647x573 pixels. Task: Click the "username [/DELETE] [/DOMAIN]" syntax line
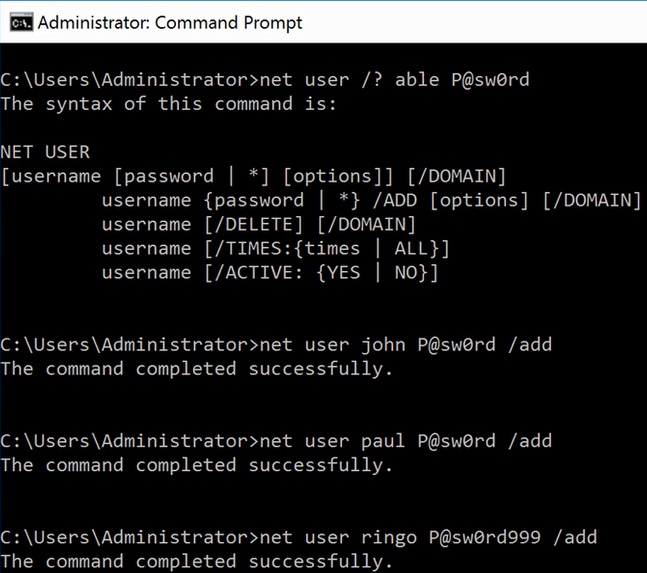[x=258, y=224]
